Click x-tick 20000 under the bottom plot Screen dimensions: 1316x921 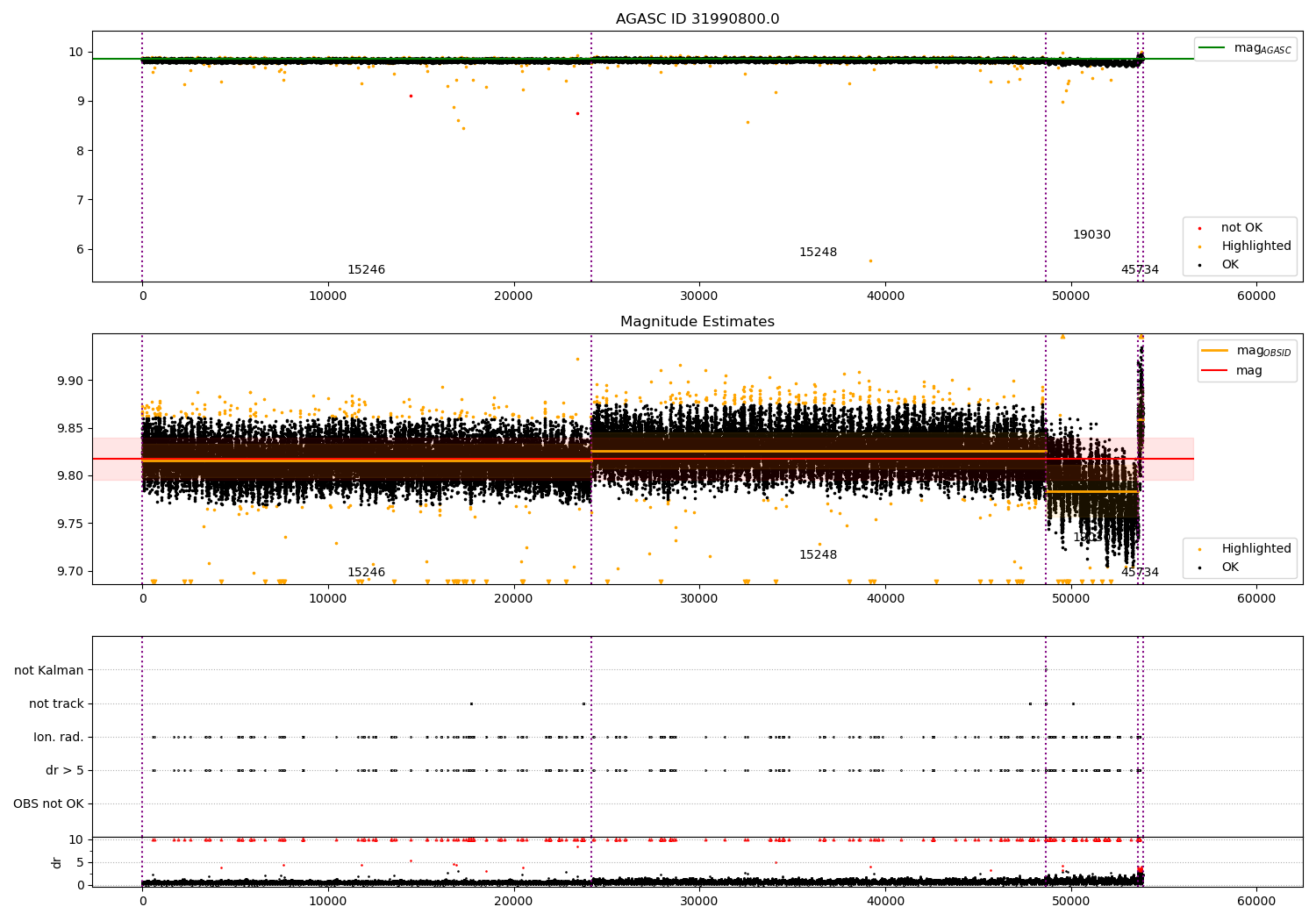[513, 902]
